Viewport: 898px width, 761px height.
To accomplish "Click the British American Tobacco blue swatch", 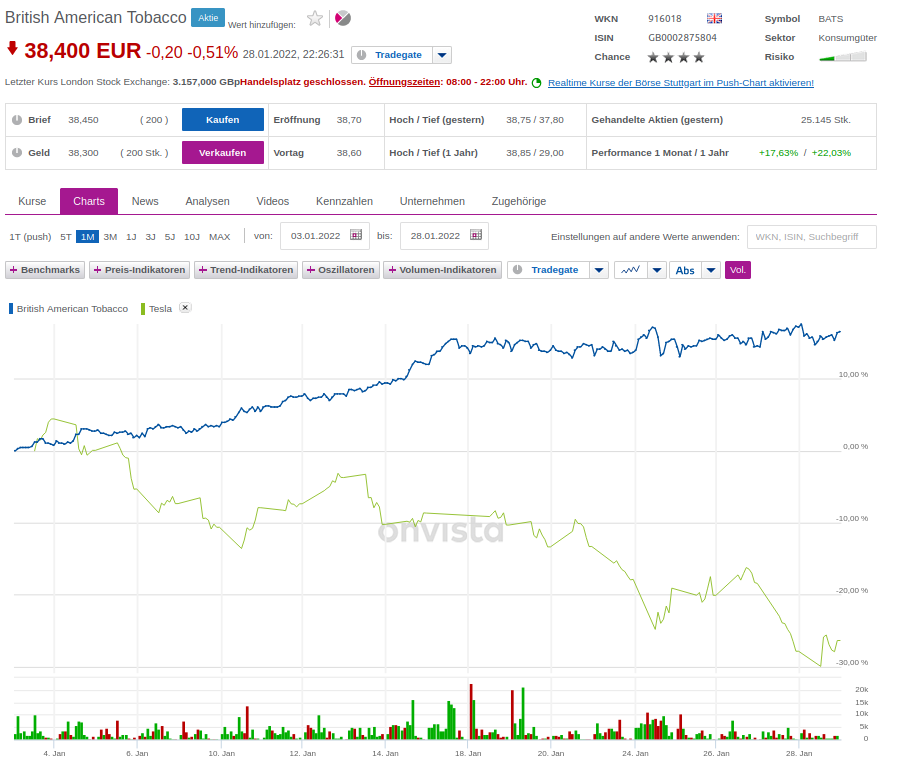I will click(x=11, y=309).
